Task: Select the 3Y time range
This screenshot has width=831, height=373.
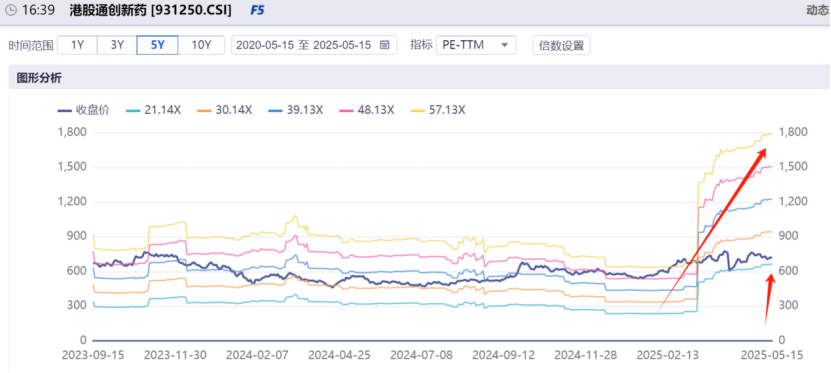Action: (117, 45)
